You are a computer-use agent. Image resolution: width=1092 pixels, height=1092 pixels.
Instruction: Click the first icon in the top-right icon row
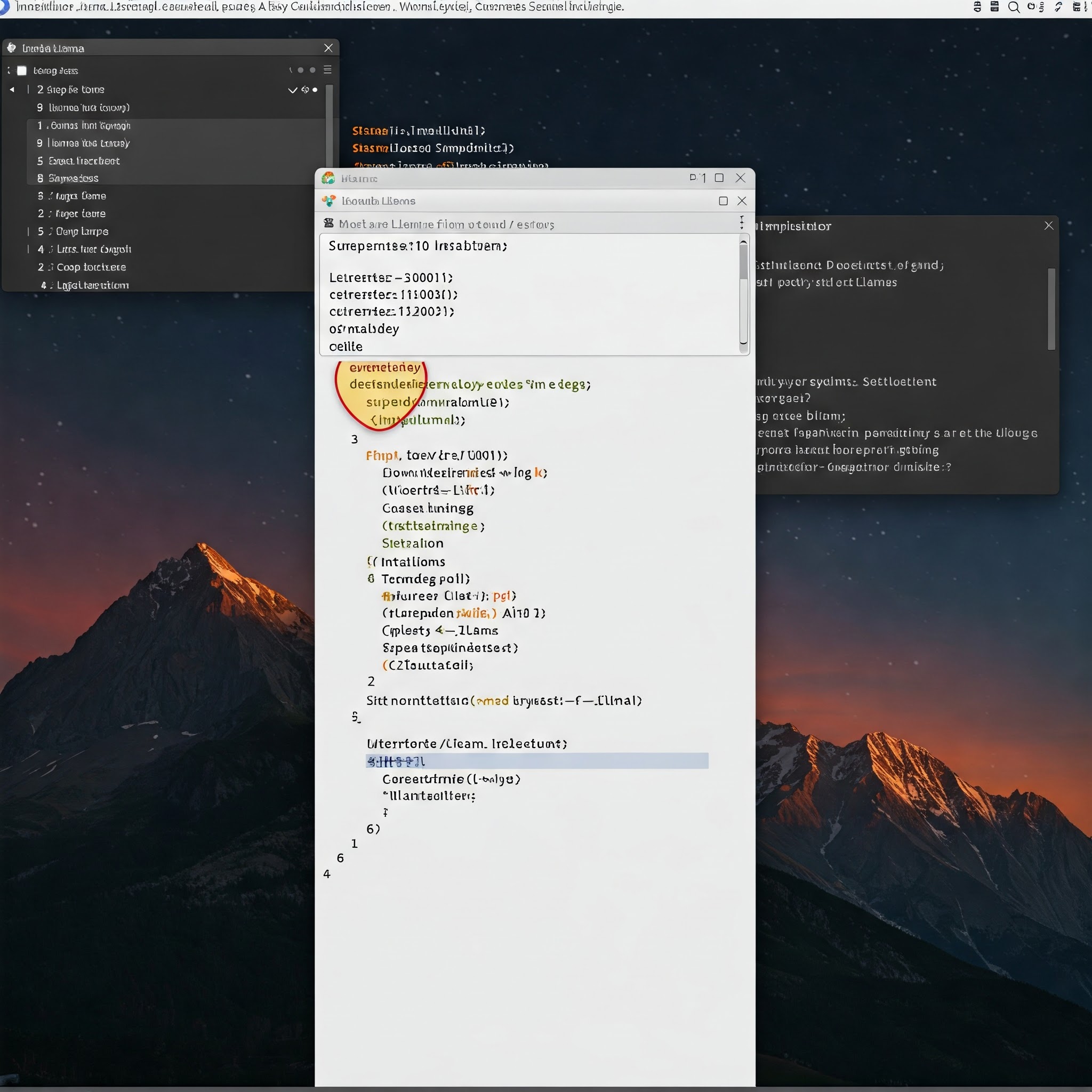click(x=978, y=7)
